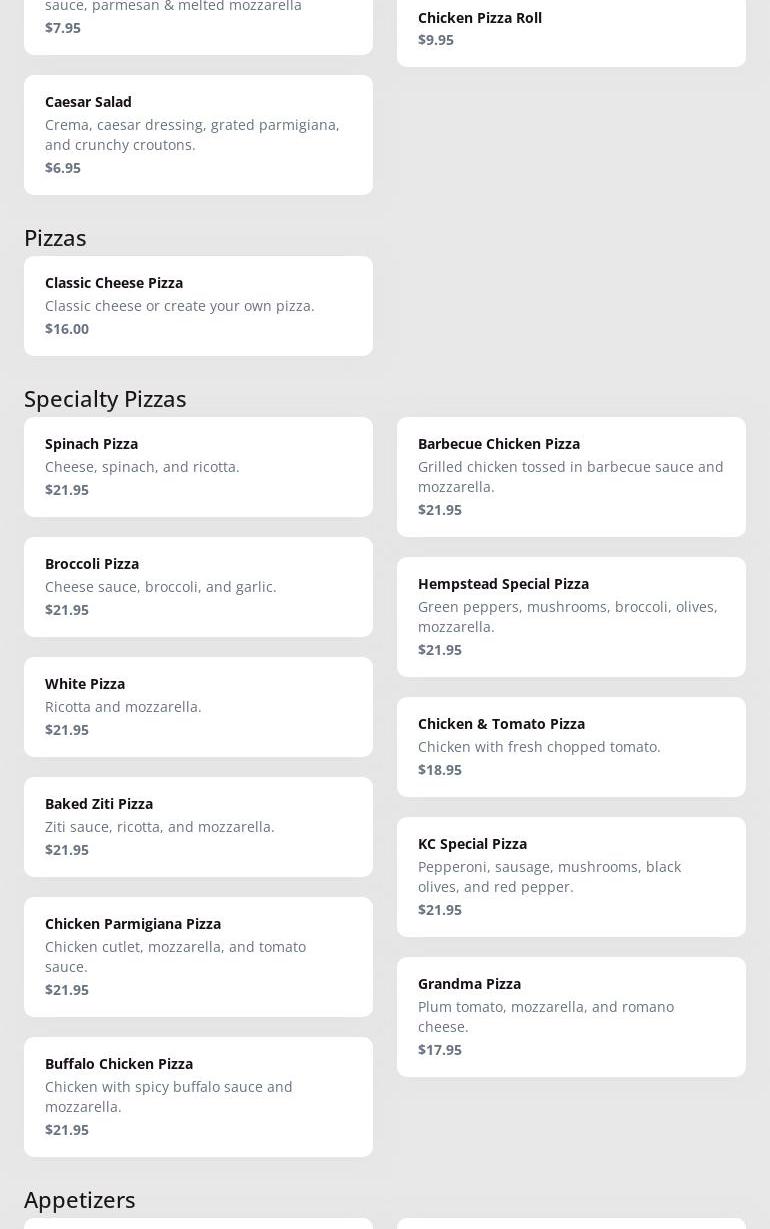Click the $17.95 price label
This screenshot has height=1229, width=770.
point(440,1050)
